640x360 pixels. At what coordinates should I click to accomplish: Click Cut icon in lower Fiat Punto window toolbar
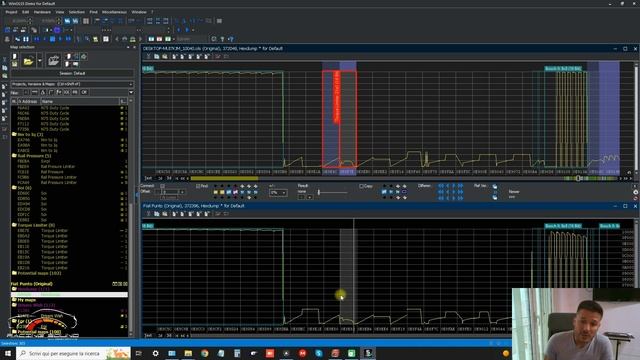pyautogui.click(x=149, y=213)
